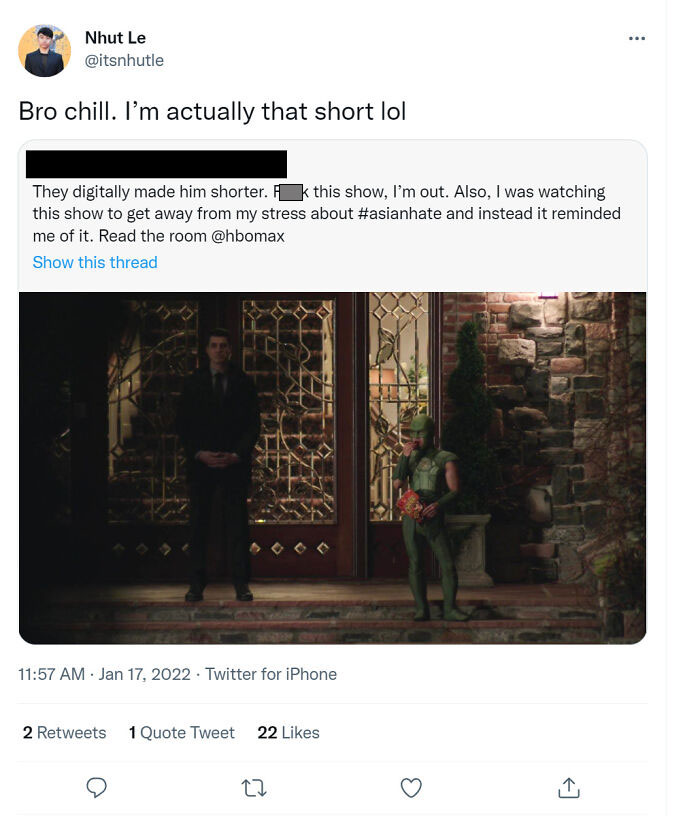Click the Twitter for iPhone source label
The image size is (700, 816).
point(271,674)
